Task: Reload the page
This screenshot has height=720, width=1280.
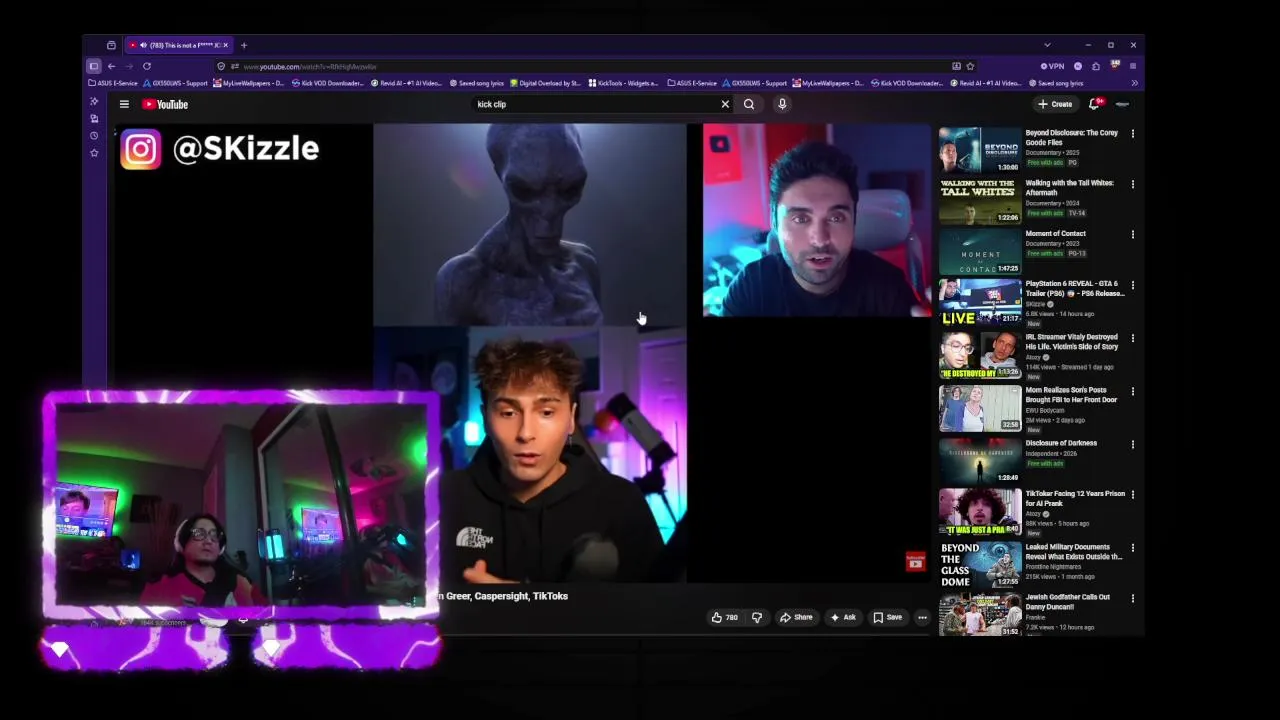Action: click(x=146, y=66)
